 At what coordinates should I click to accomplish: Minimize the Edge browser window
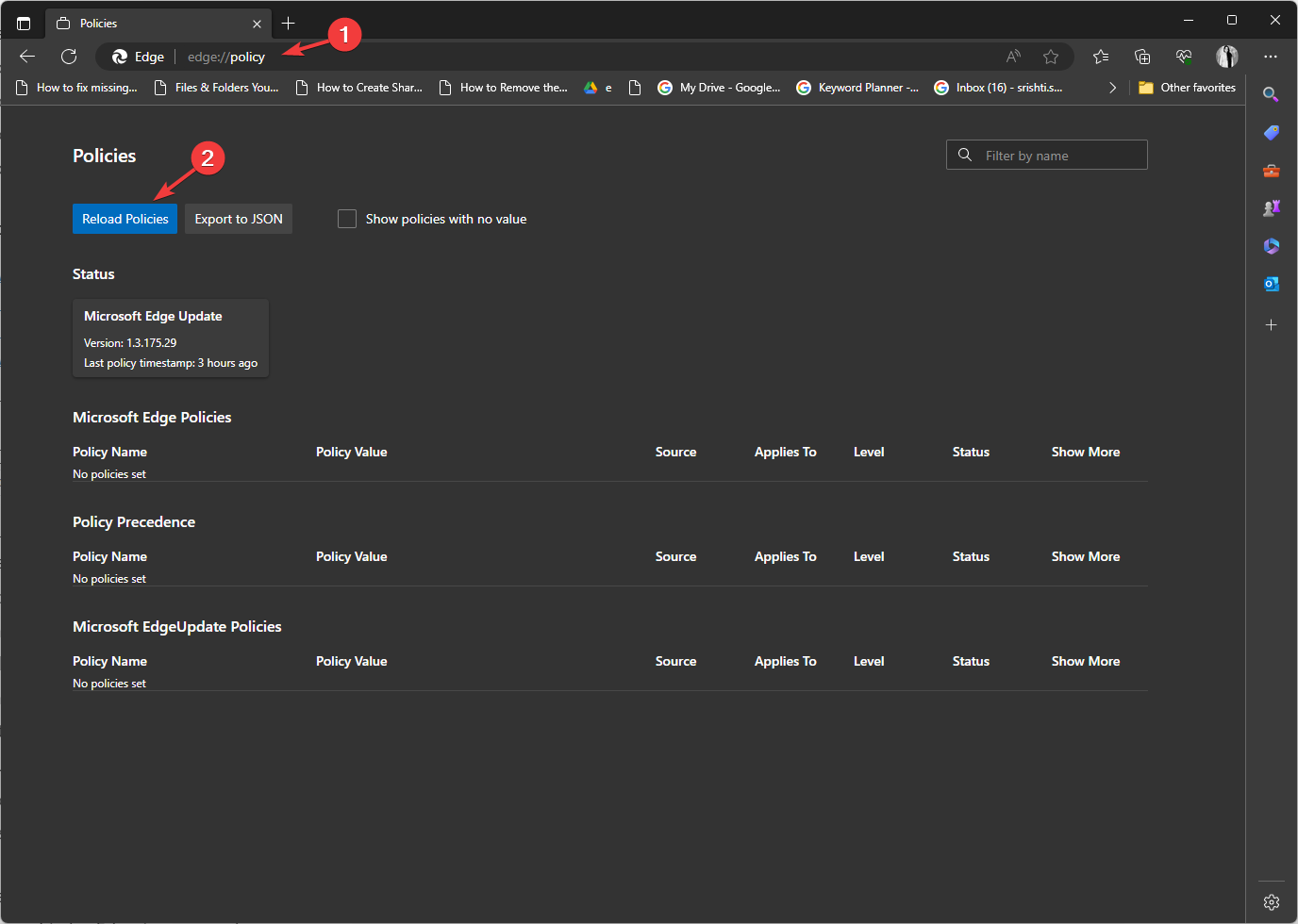1189,20
